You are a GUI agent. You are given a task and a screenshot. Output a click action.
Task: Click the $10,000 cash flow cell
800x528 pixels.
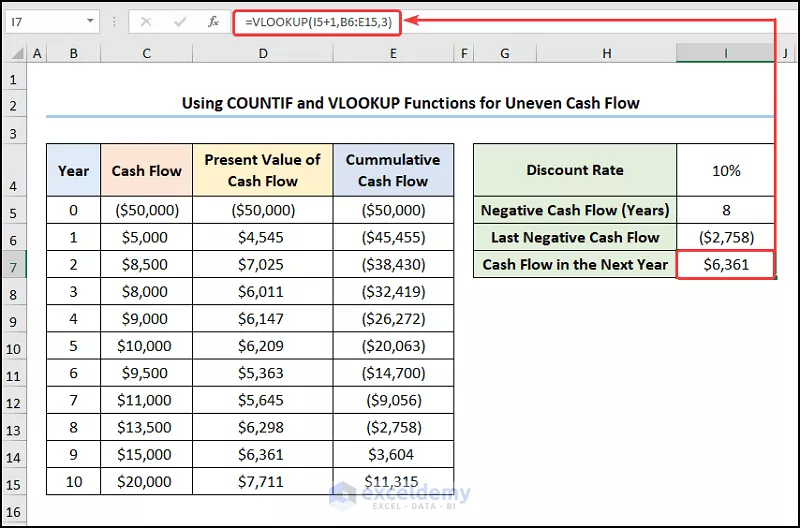146,345
